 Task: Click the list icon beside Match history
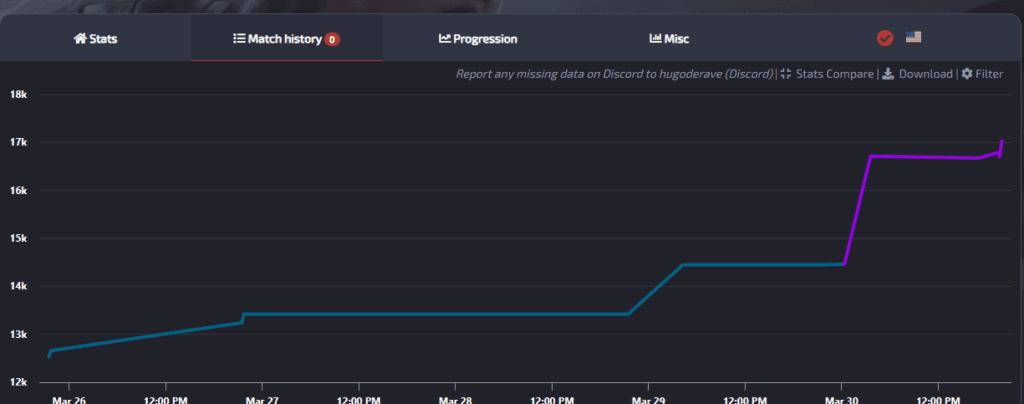pos(239,39)
